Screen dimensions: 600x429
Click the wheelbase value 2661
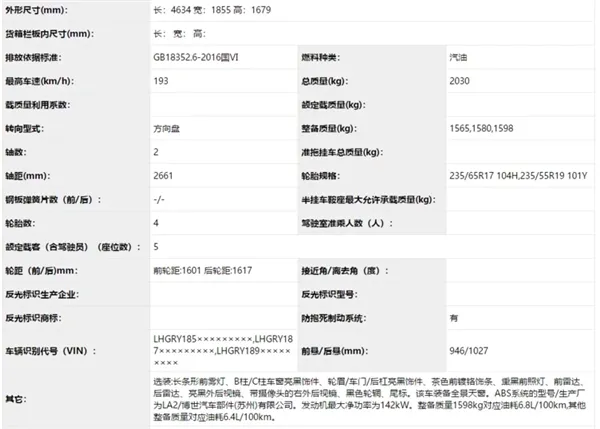pyautogui.click(x=164, y=176)
